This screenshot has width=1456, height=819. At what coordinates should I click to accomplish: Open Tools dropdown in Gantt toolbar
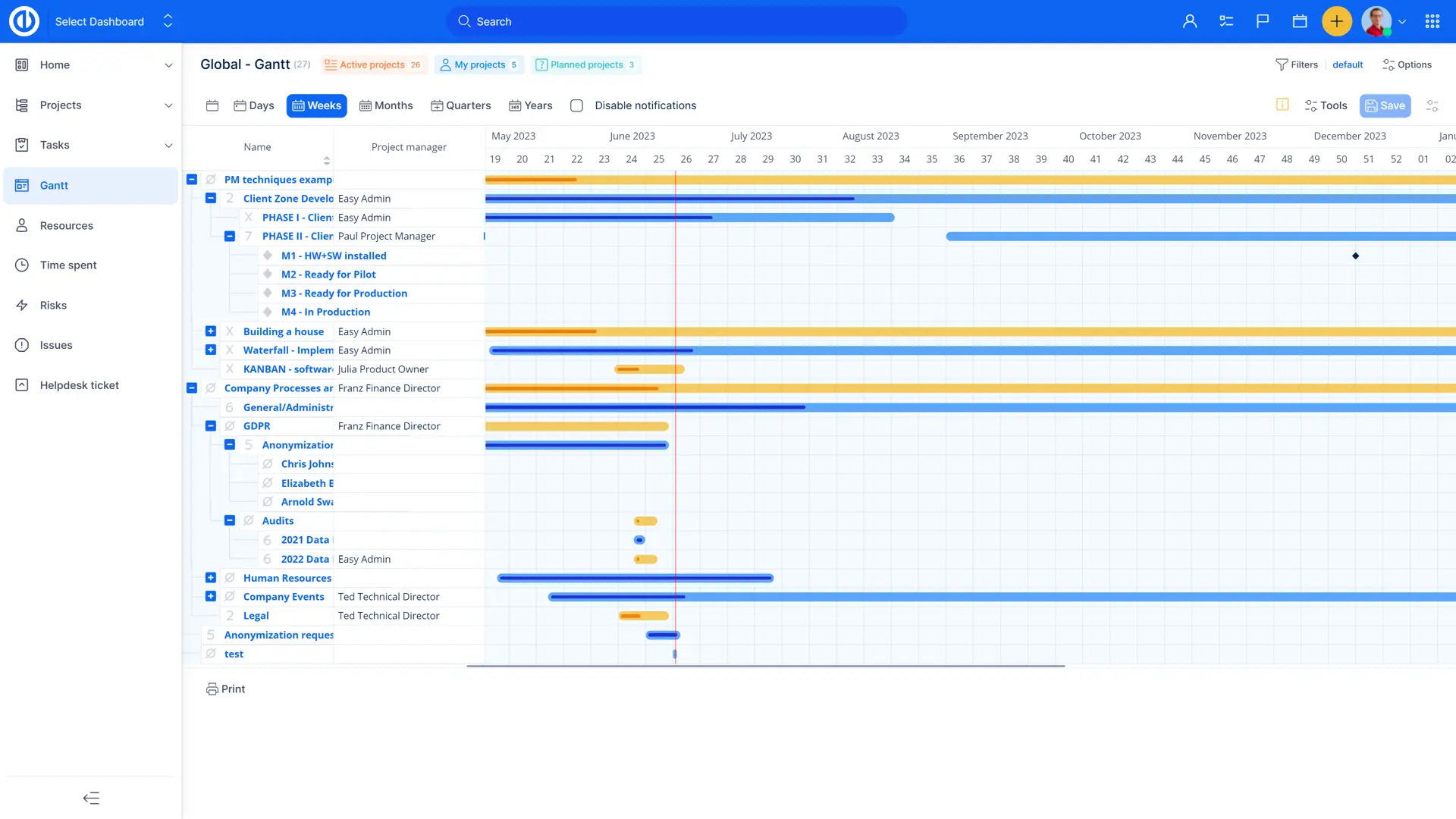[x=1326, y=105]
